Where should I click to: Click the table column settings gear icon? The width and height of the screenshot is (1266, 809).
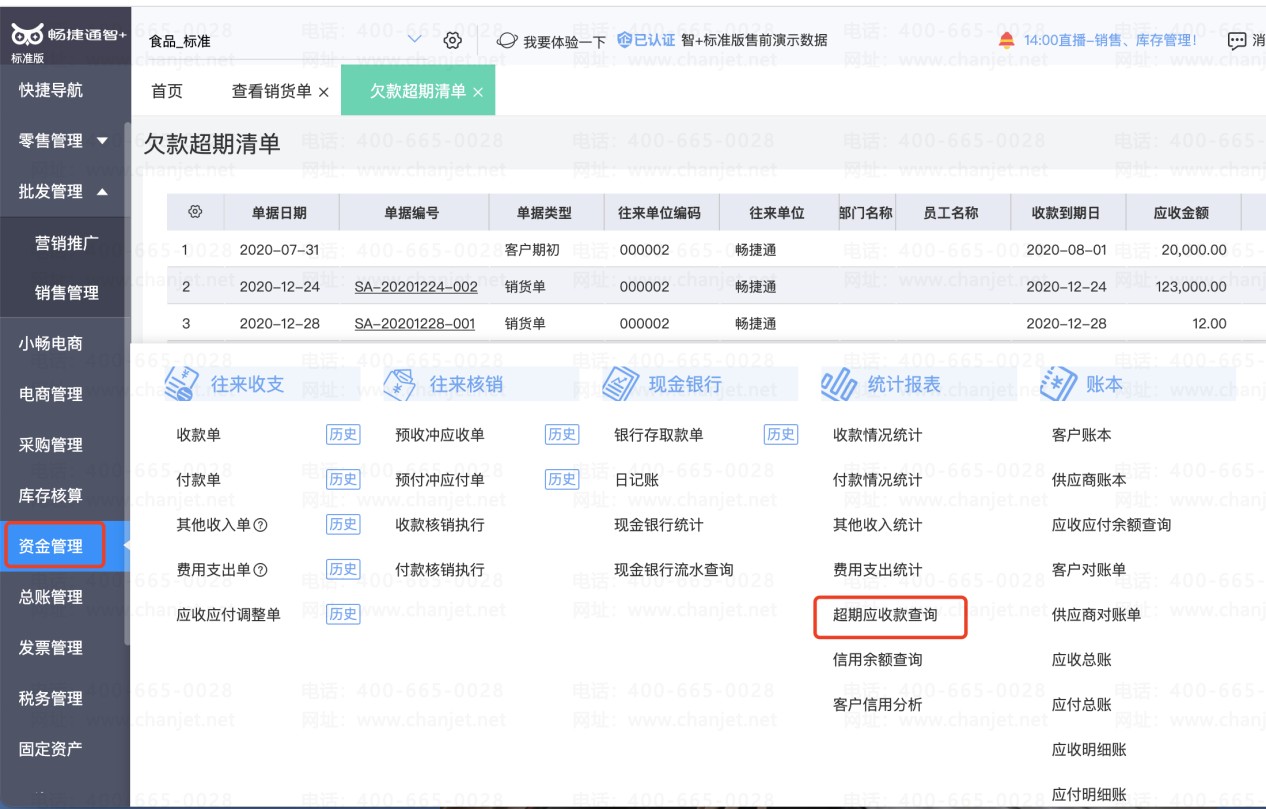(x=195, y=212)
